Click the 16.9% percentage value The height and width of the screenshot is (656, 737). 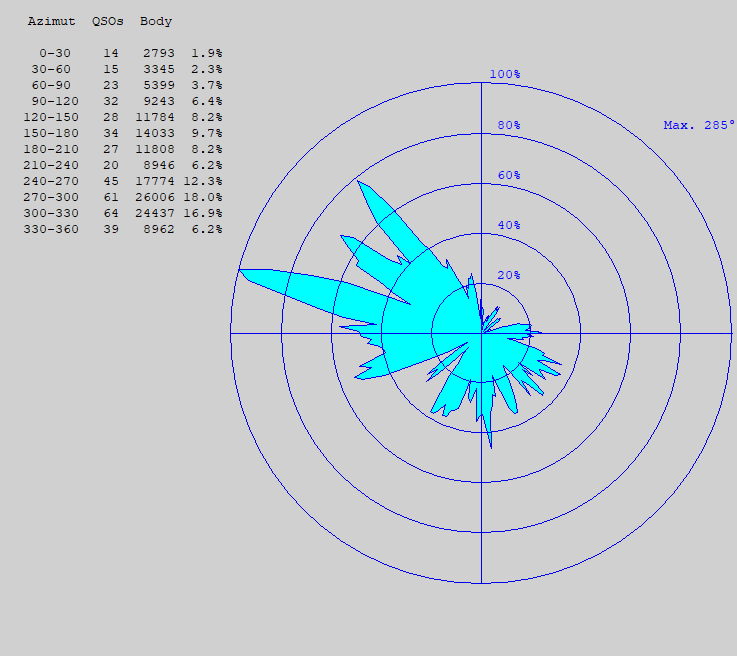coord(207,213)
